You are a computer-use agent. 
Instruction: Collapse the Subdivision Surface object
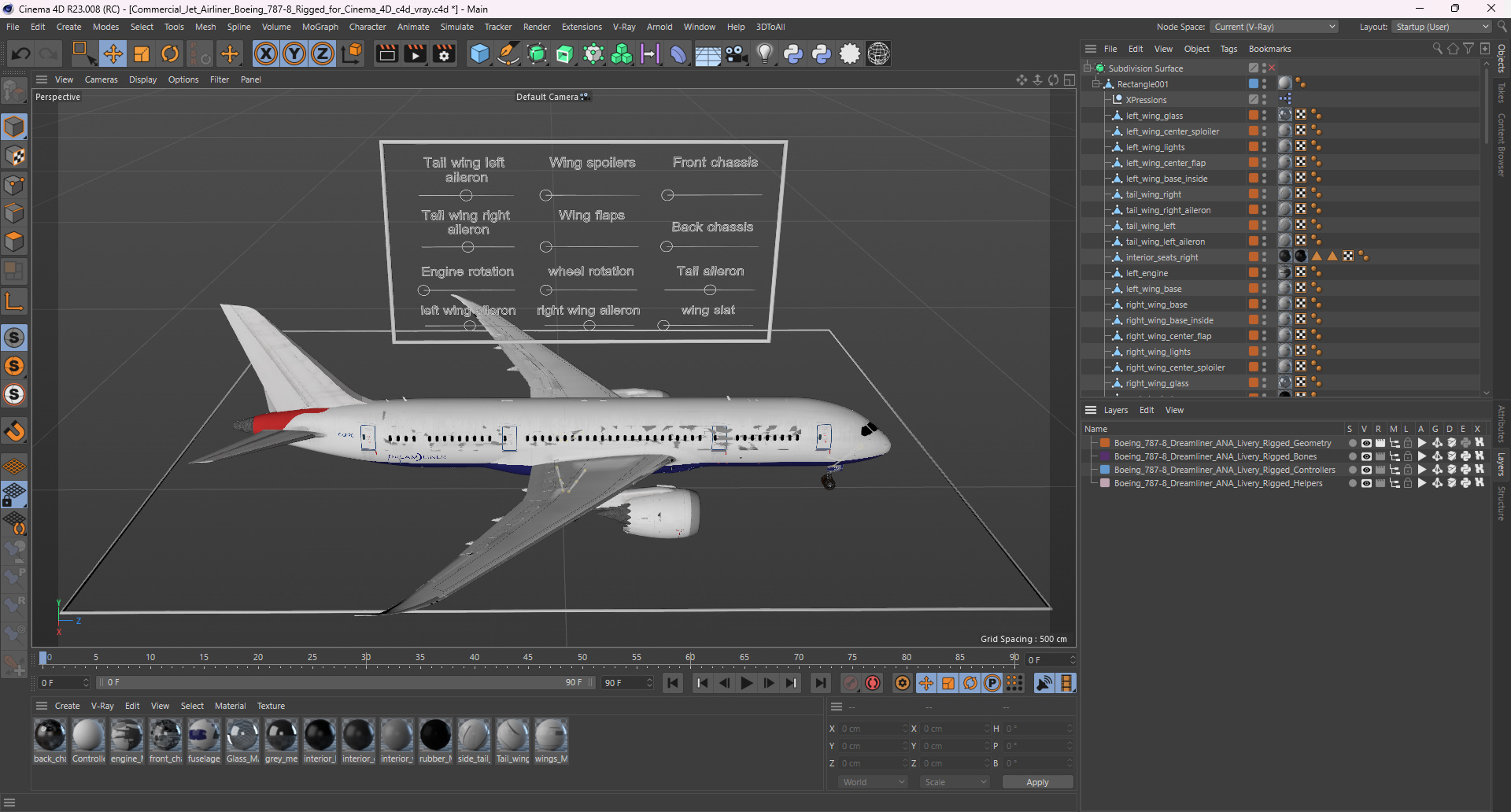coord(1088,68)
